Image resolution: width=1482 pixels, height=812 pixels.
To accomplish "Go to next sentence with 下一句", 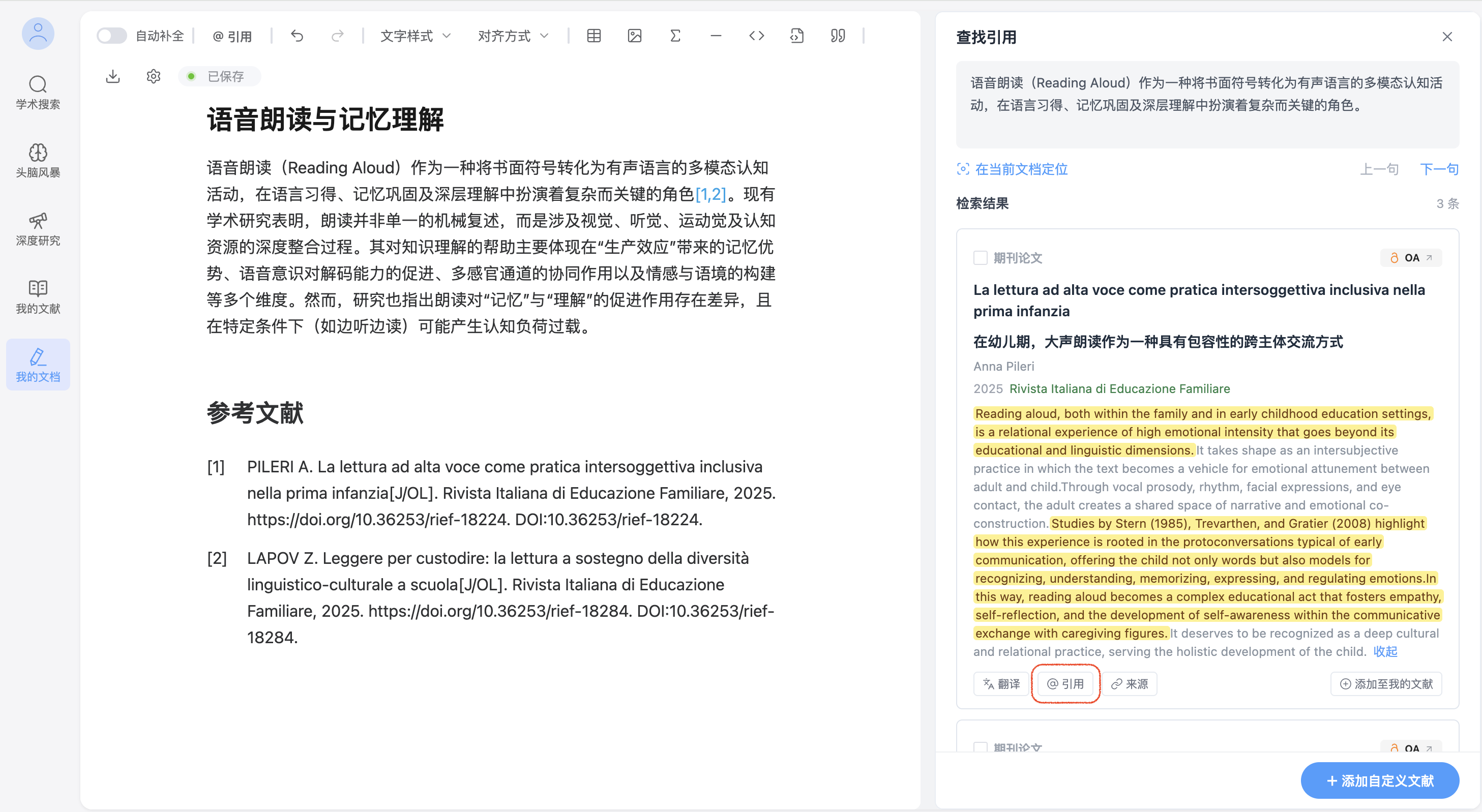I will 1439,169.
